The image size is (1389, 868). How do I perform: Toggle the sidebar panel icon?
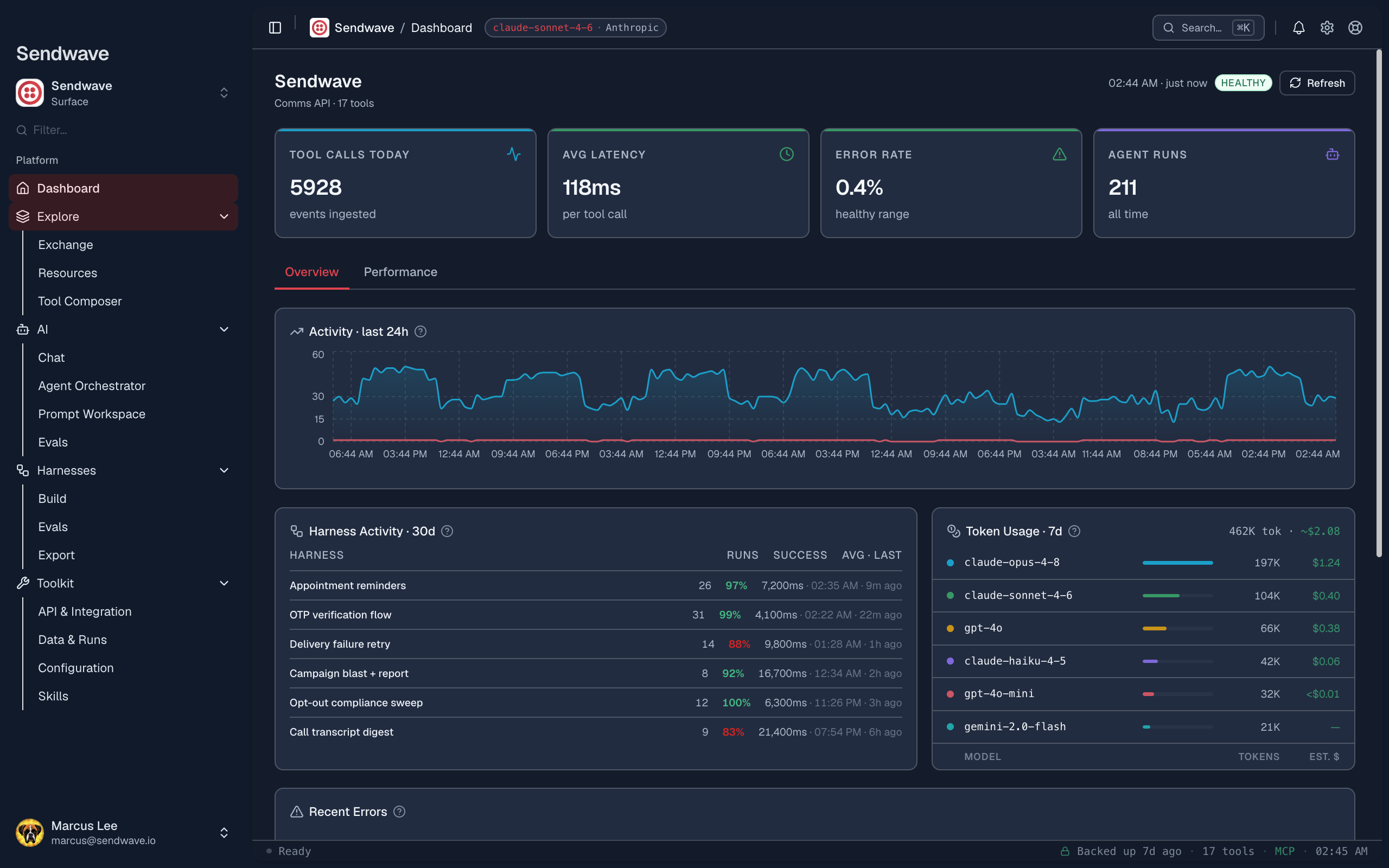click(275, 28)
